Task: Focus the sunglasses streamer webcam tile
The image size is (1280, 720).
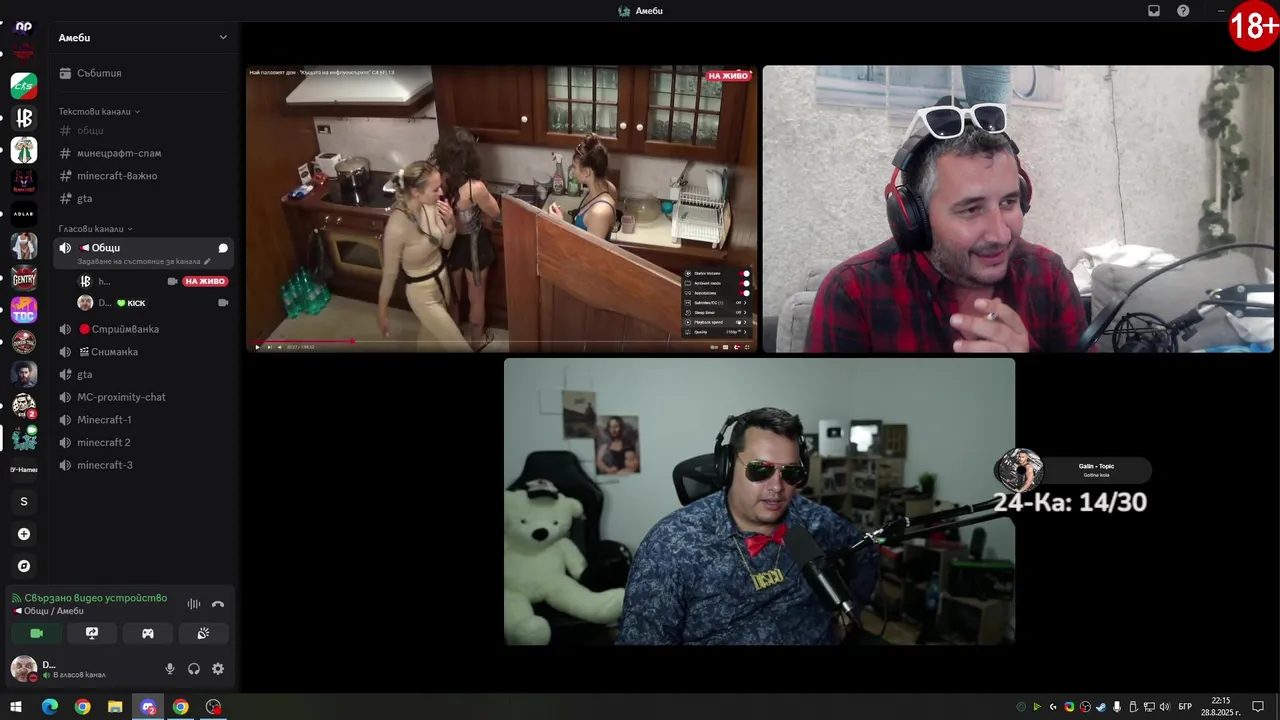Action: 759,501
